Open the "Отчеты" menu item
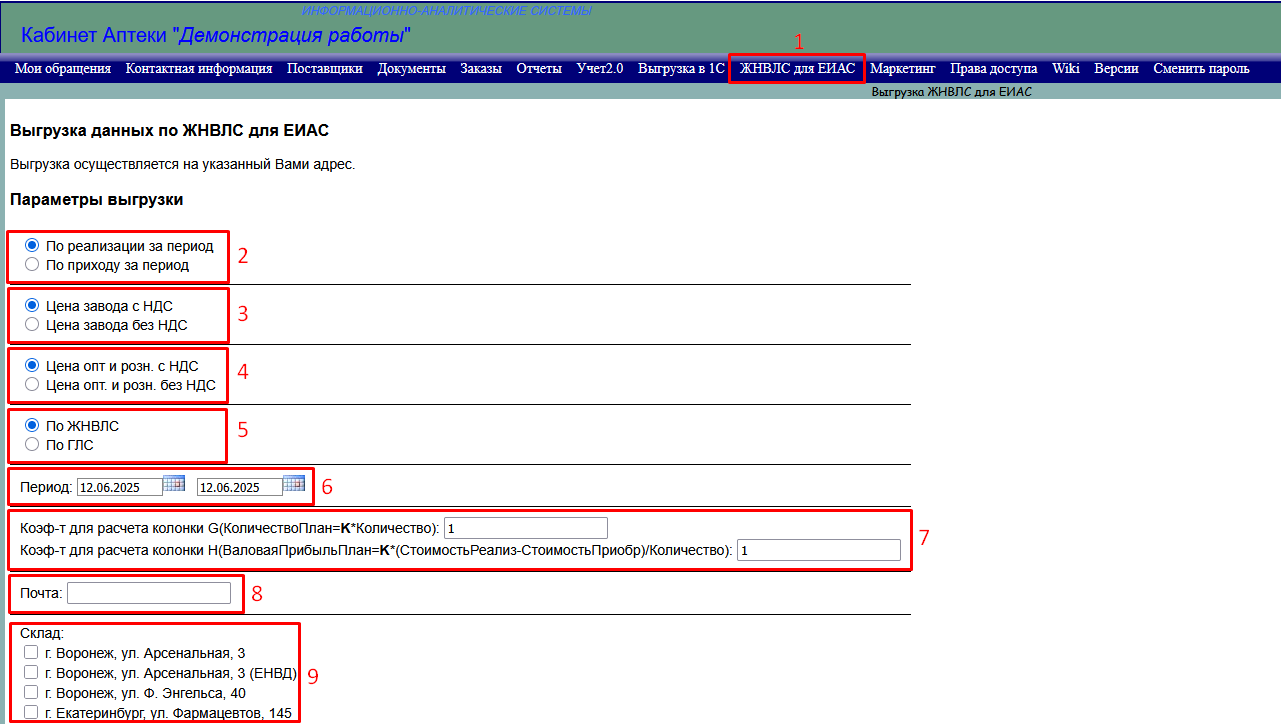1281x724 pixels. coord(539,69)
